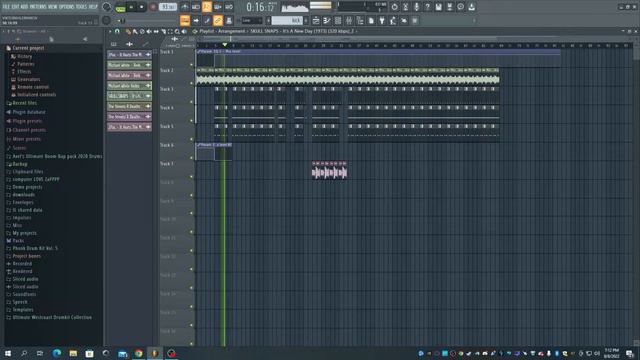
Task: Click the file icon tab in Browser
Action: tap(51, 39)
